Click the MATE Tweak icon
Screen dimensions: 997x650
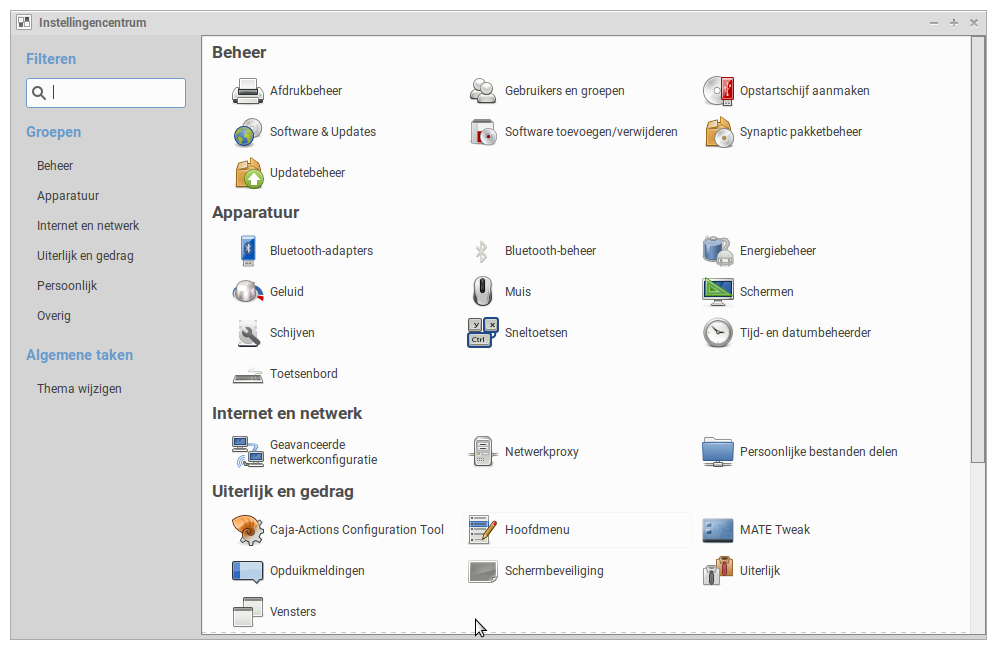718,530
